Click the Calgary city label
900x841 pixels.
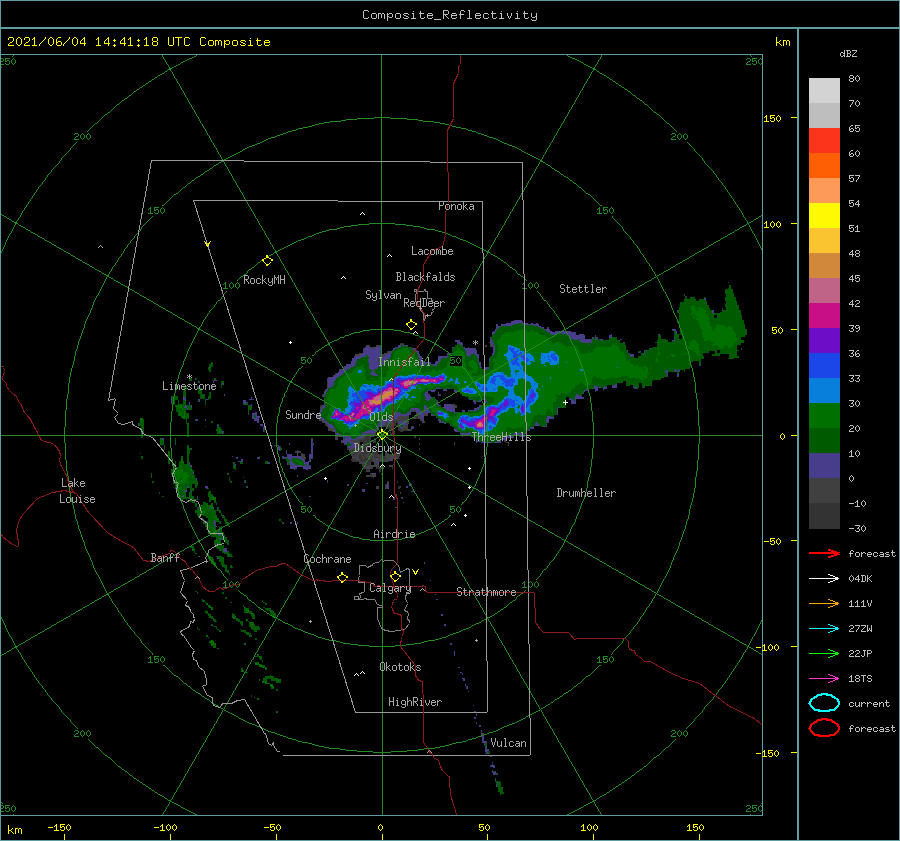point(390,588)
